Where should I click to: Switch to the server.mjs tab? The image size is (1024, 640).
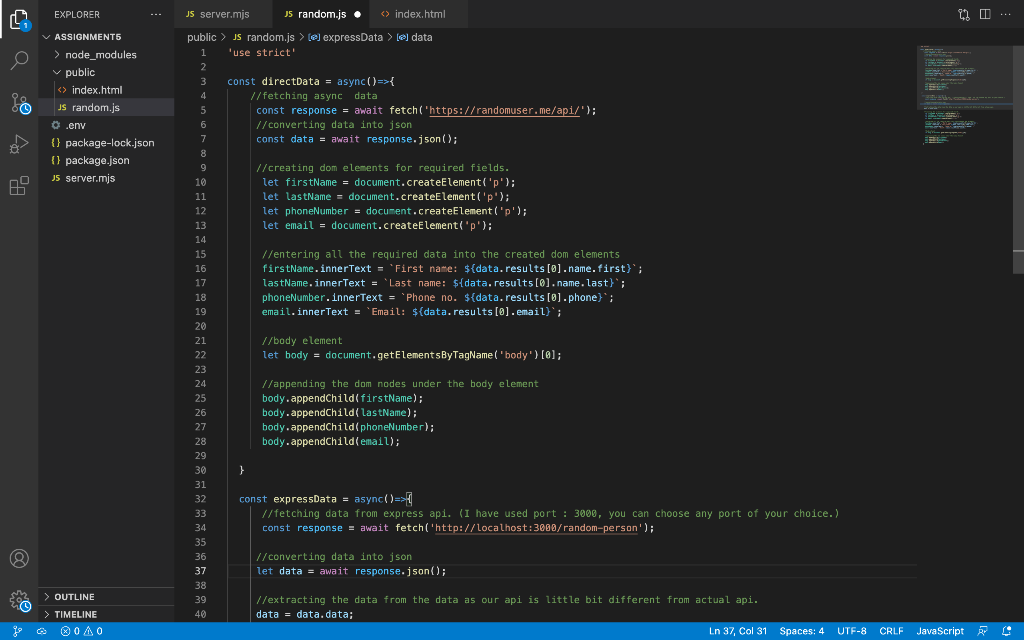click(223, 14)
